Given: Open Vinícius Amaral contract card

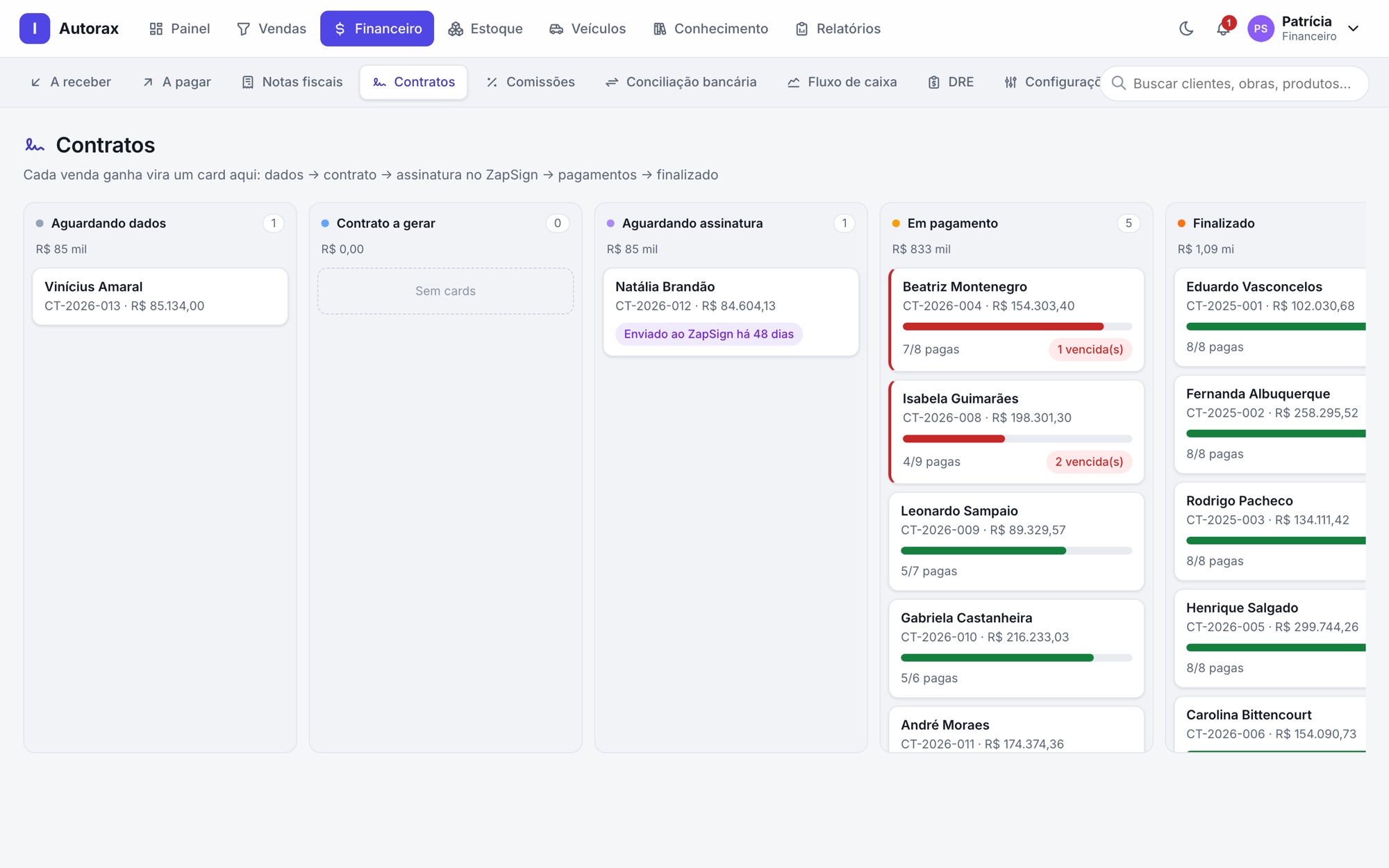Looking at the screenshot, I should coord(160,297).
